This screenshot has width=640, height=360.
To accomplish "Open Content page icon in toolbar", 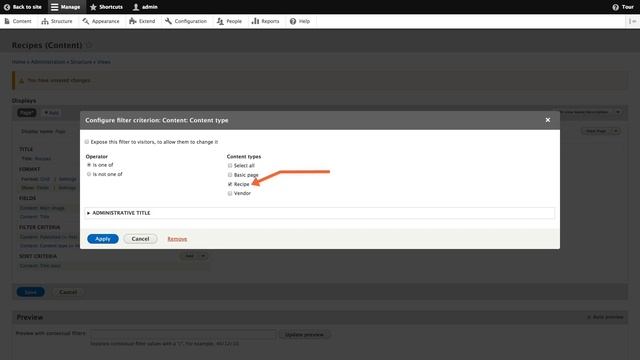I will coord(7,21).
